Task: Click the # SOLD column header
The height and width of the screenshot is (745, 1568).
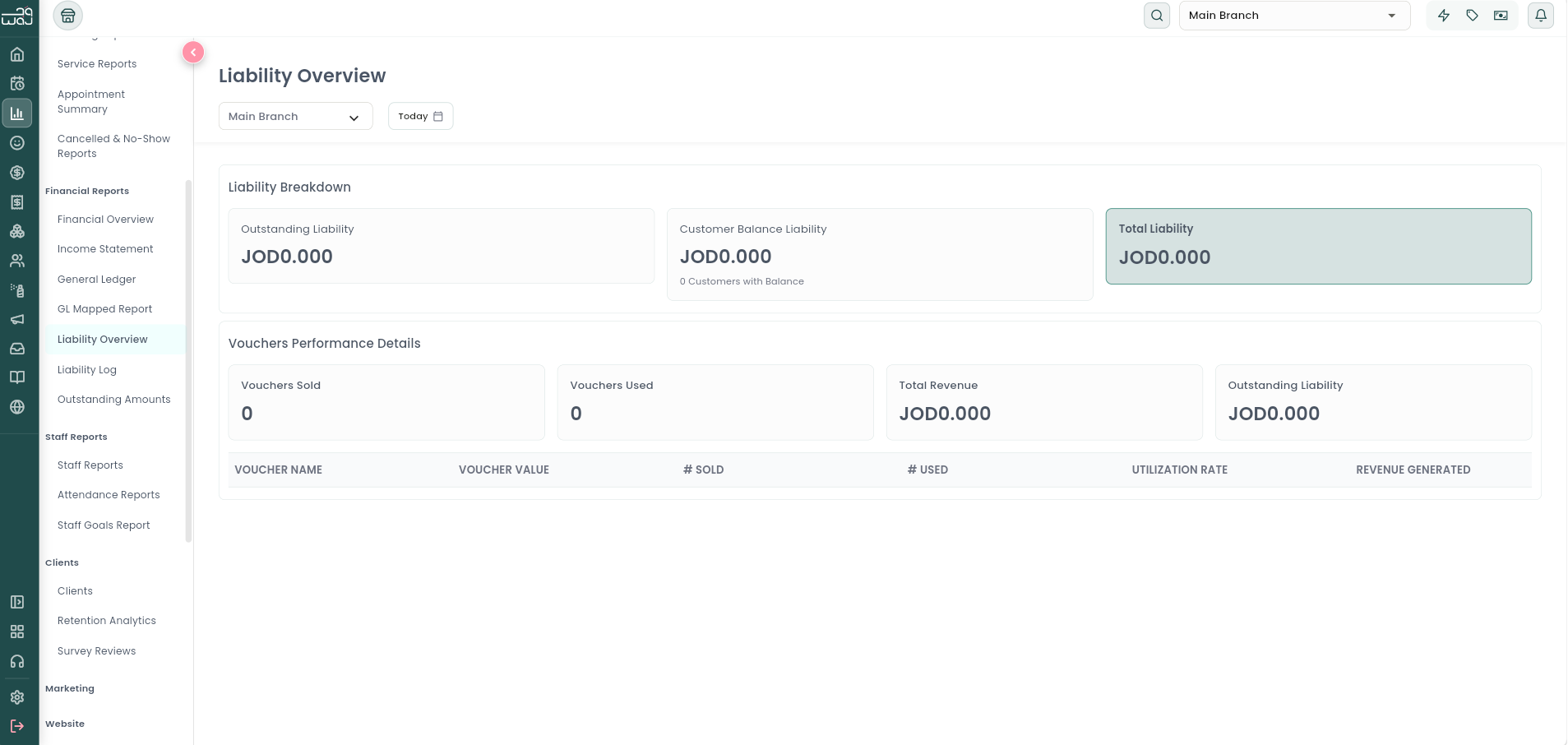Action: tap(704, 470)
